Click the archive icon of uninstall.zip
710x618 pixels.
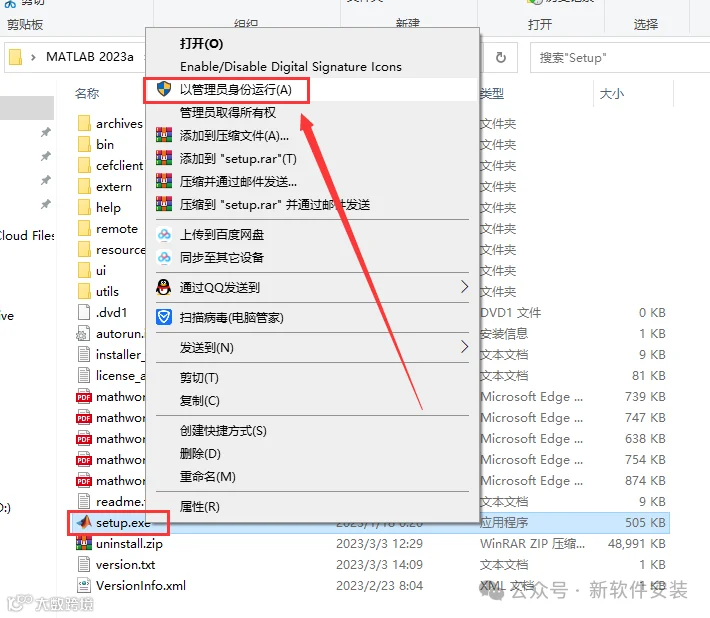coord(84,543)
